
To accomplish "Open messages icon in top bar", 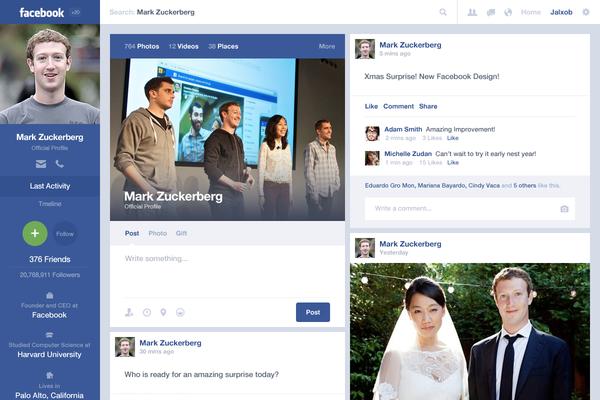I will (491, 12).
